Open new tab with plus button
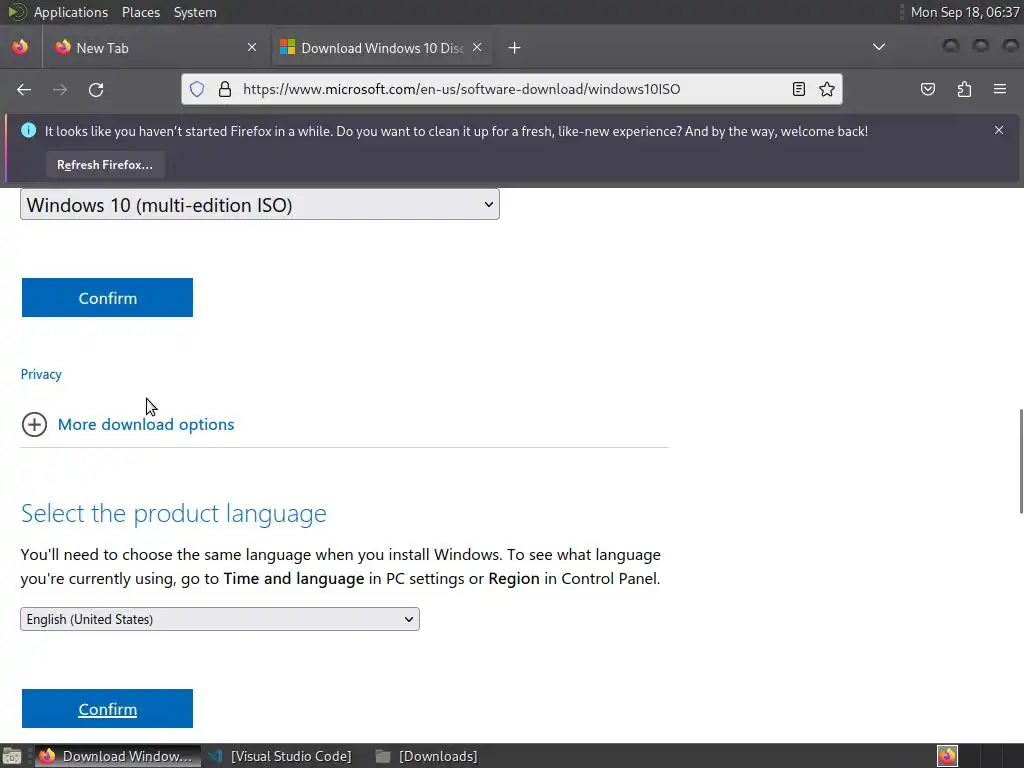Image resolution: width=1024 pixels, height=768 pixels. click(x=515, y=48)
